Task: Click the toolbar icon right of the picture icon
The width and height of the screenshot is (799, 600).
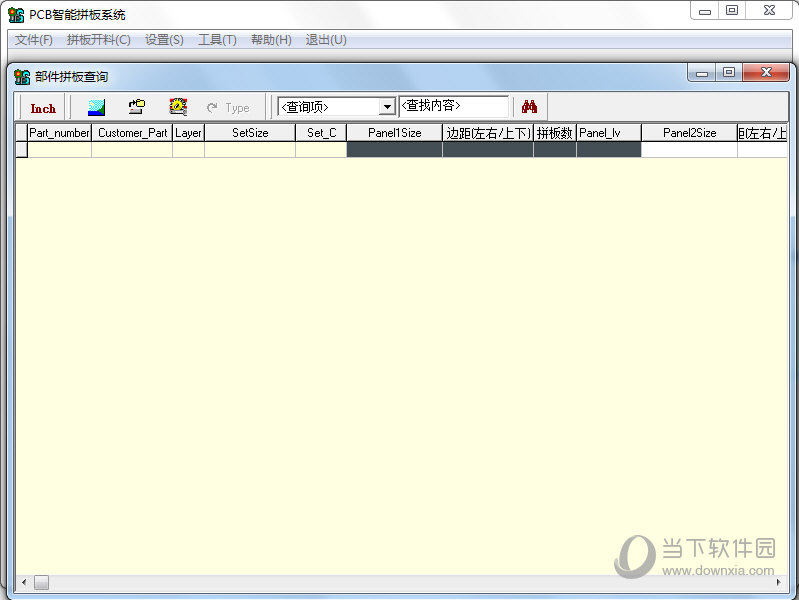Action: click(137, 107)
